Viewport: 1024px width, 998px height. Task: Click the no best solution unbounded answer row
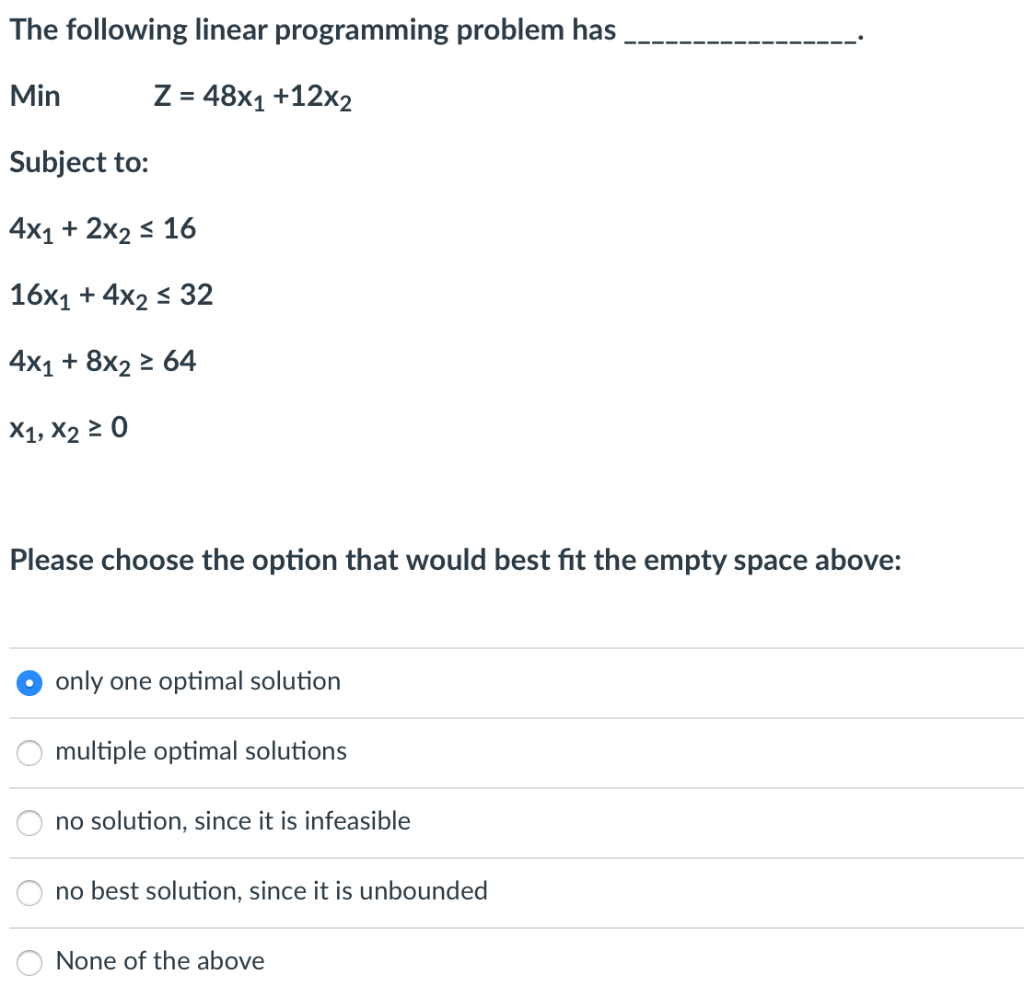pos(272,891)
